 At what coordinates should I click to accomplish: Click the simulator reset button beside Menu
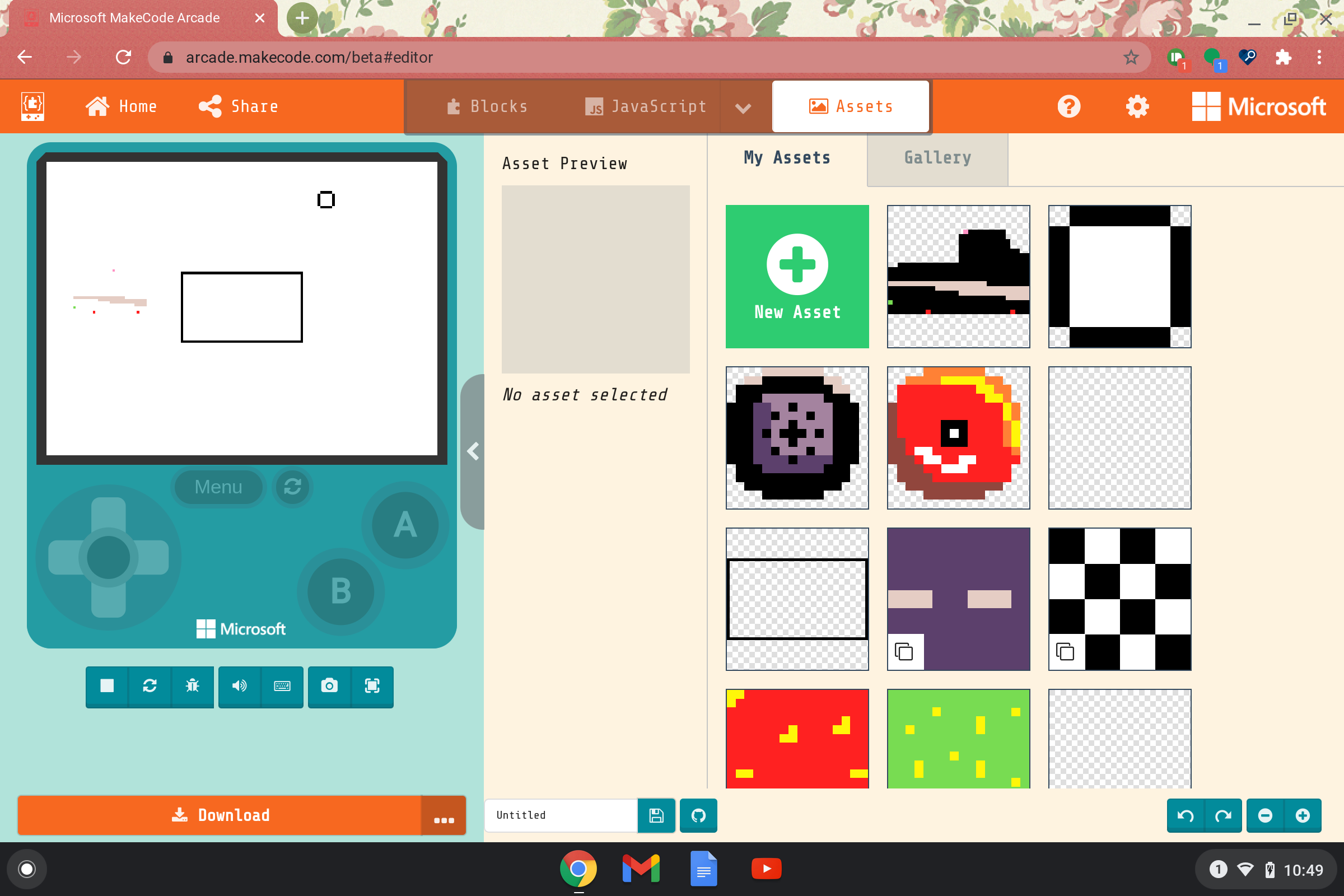(292, 487)
